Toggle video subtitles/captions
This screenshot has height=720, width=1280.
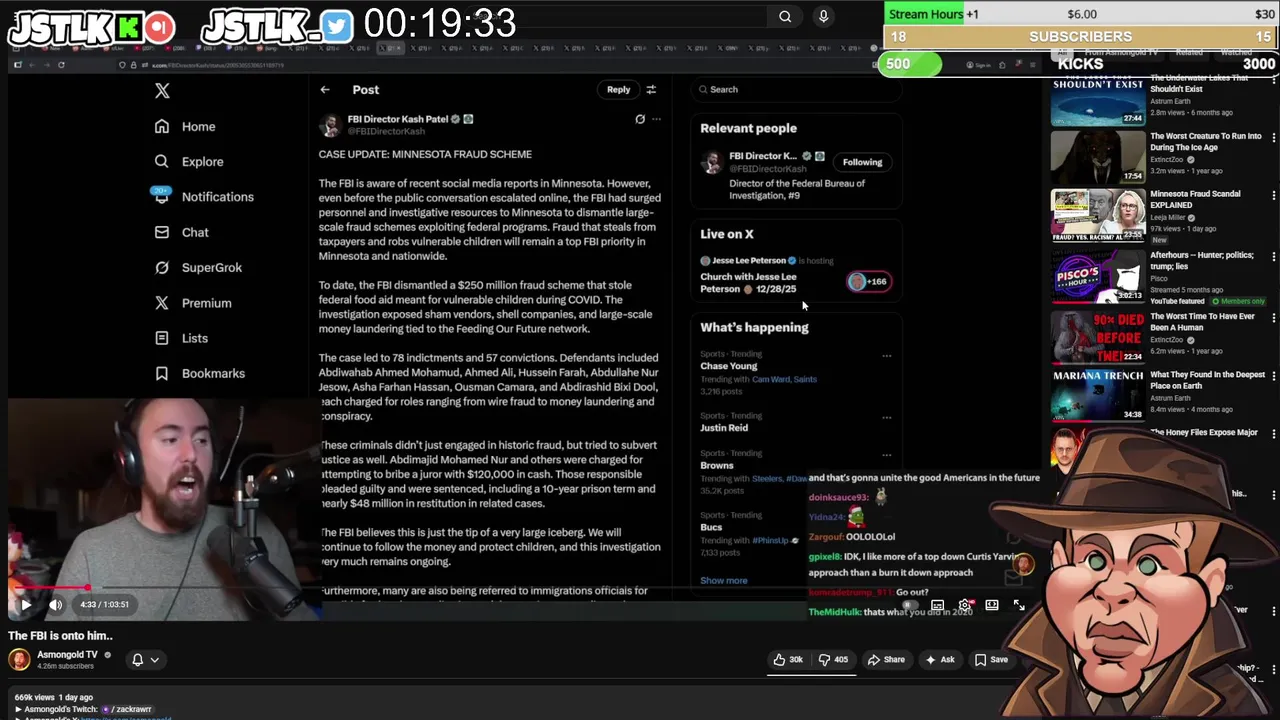(938, 605)
